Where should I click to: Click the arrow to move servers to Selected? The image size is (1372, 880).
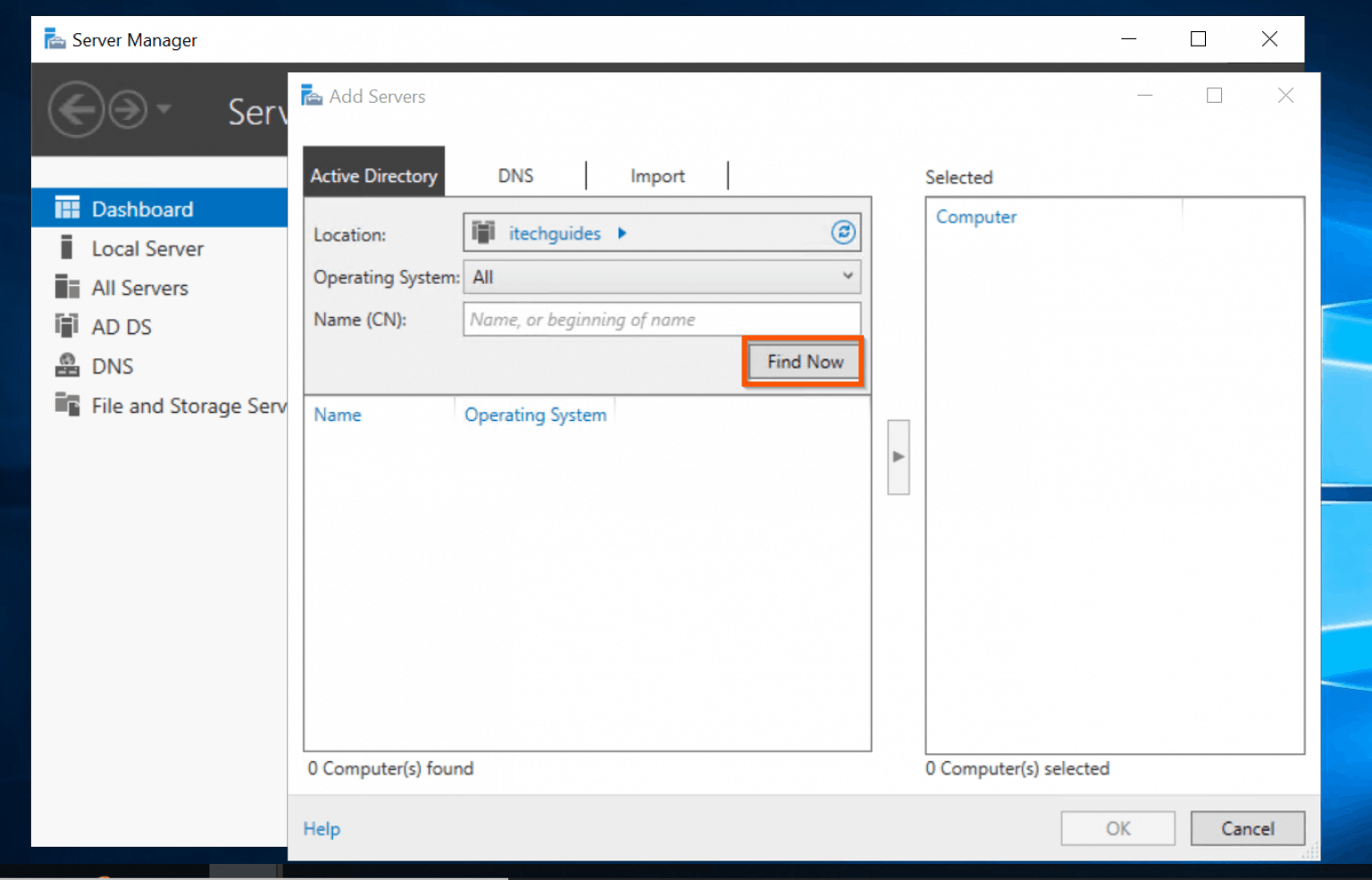pyautogui.click(x=898, y=457)
